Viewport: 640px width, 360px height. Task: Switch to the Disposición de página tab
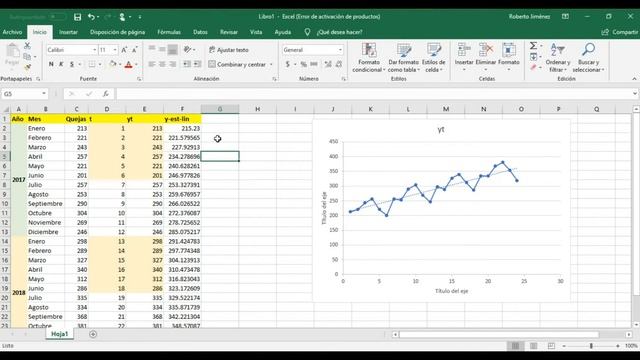point(118,32)
